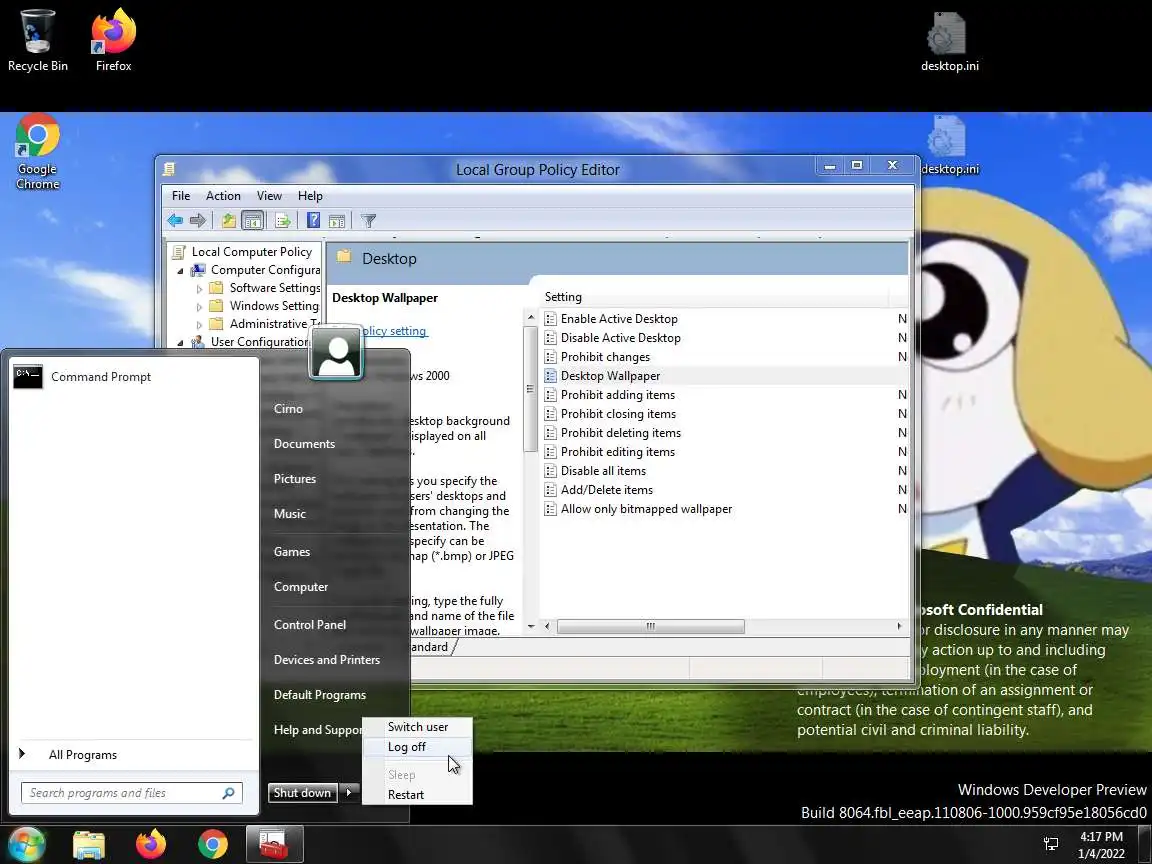Open the View menu
The width and height of the screenshot is (1152, 864).
(x=269, y=195)
